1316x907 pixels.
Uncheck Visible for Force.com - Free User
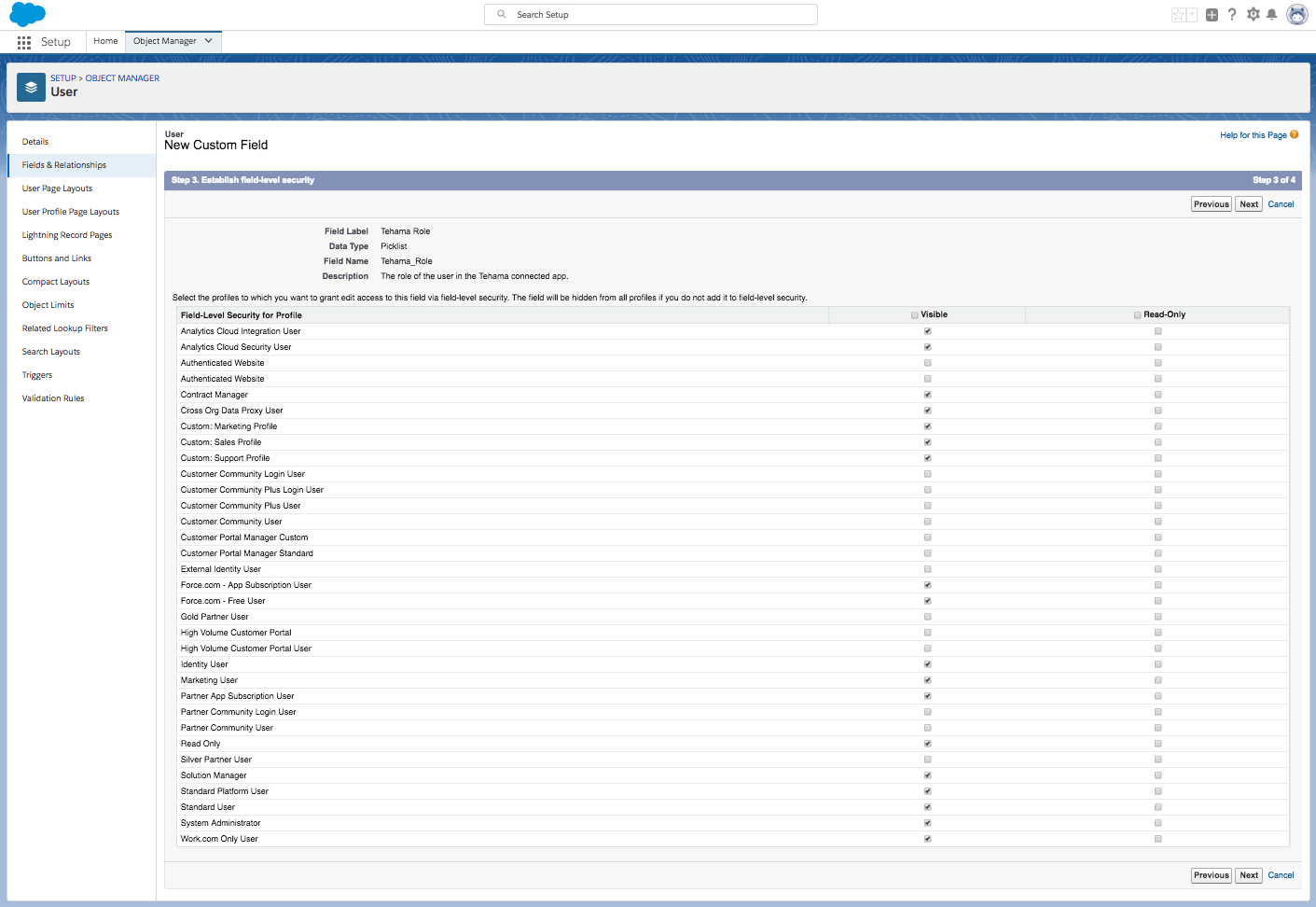coord(927,601)
